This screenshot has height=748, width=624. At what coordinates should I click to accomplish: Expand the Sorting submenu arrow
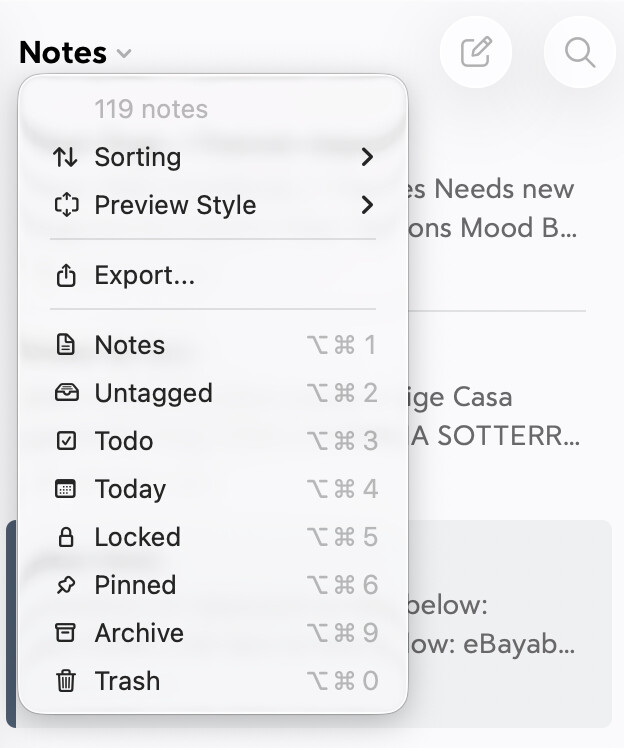(367, 157)
